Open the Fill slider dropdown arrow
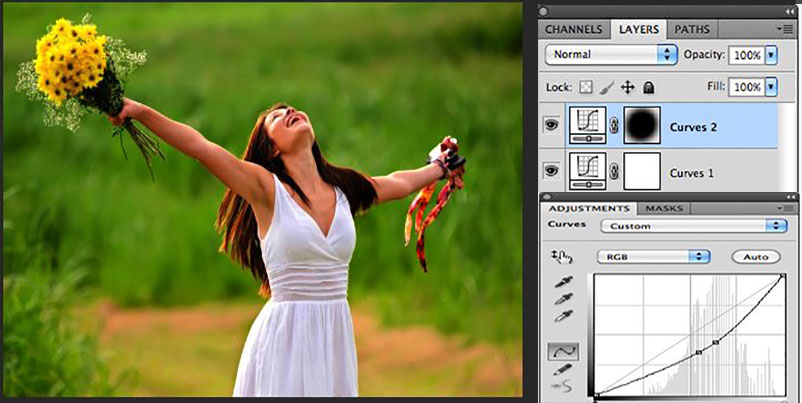 coord(771,87)
